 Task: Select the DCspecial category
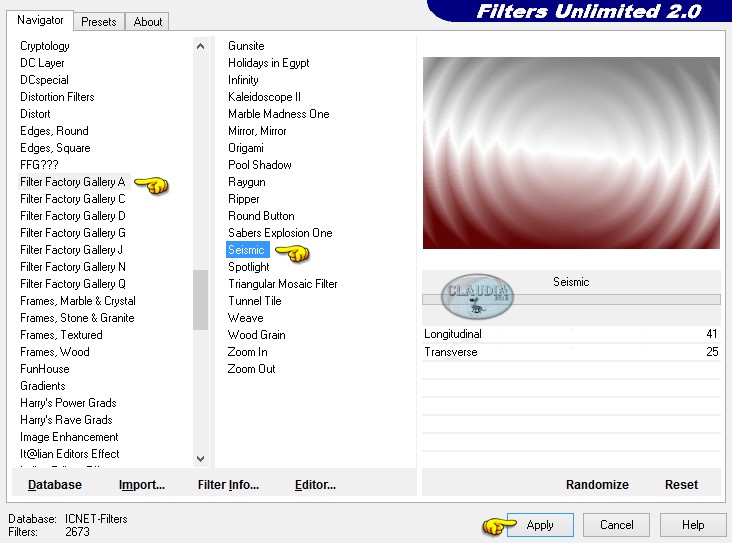[44, 80]
